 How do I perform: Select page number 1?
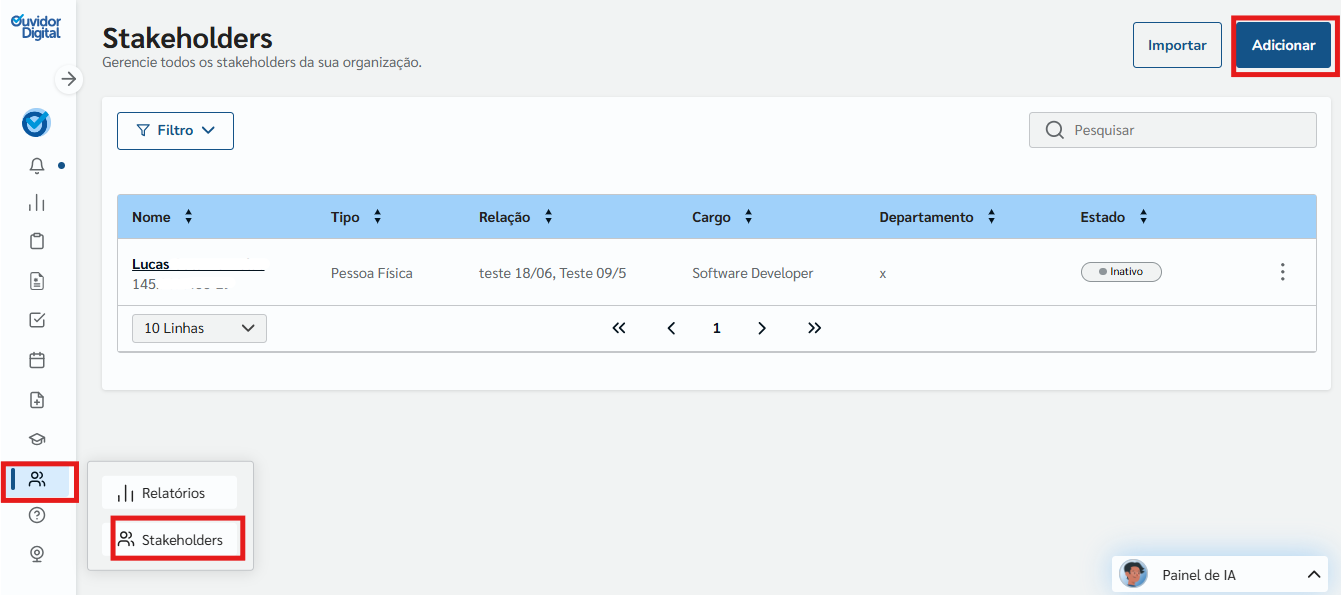[716, 328]
